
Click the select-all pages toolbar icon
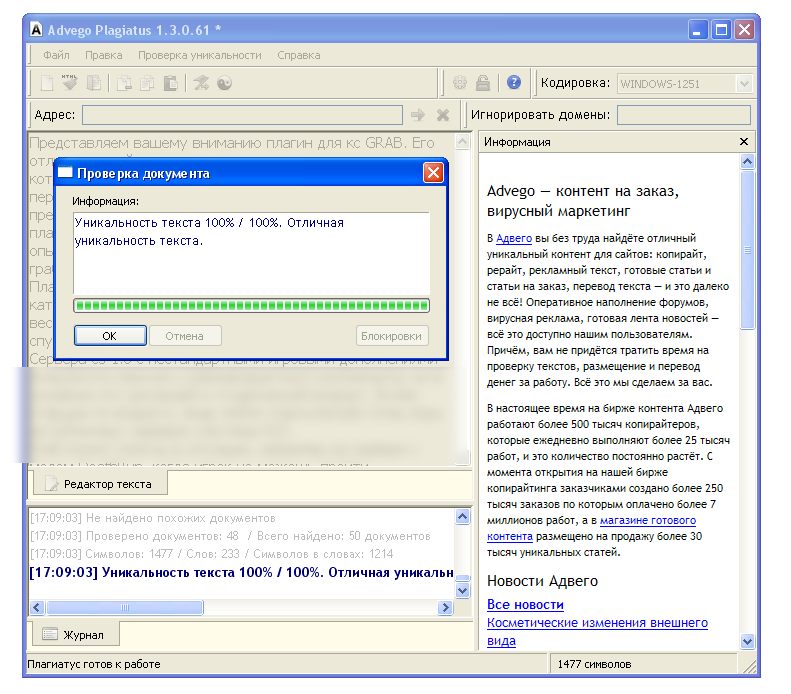[94, 83]
